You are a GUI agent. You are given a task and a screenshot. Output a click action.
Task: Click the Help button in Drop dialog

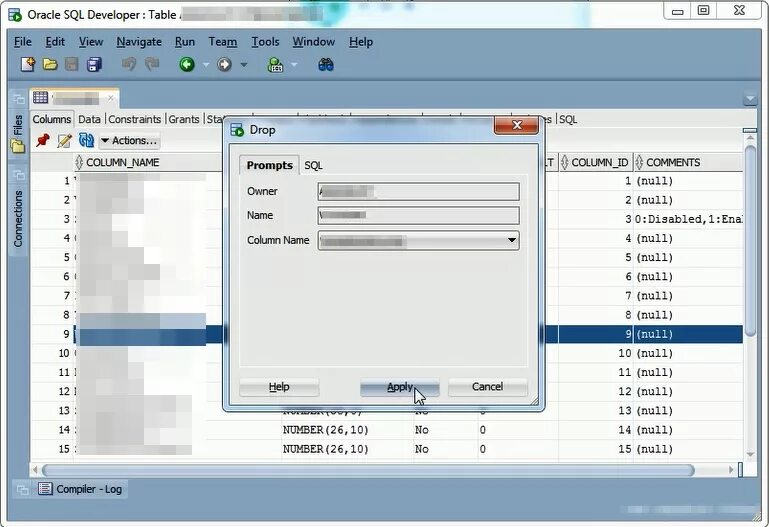click(x=279, y=387)
